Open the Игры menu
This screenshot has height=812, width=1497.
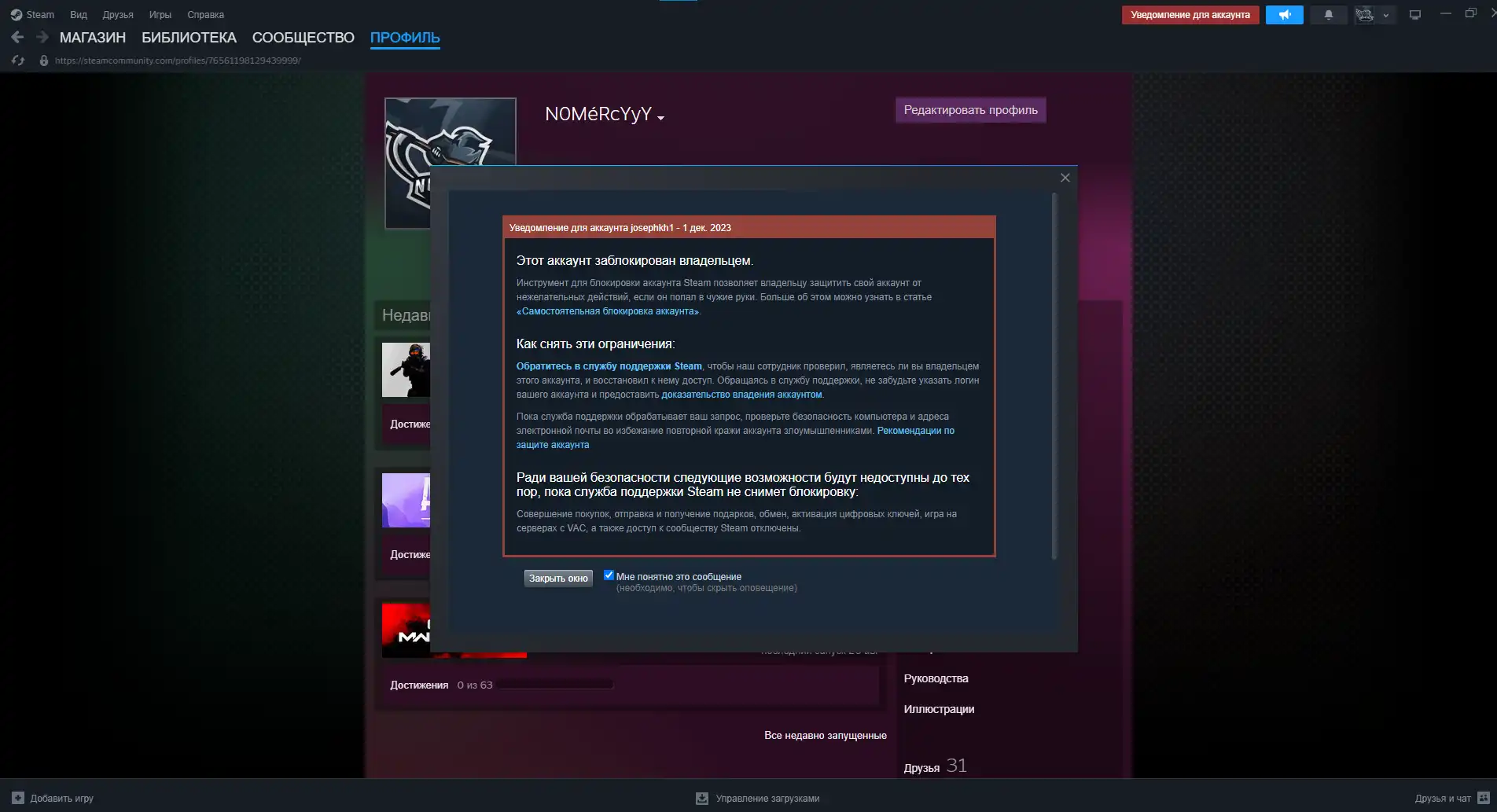(160, 15)
